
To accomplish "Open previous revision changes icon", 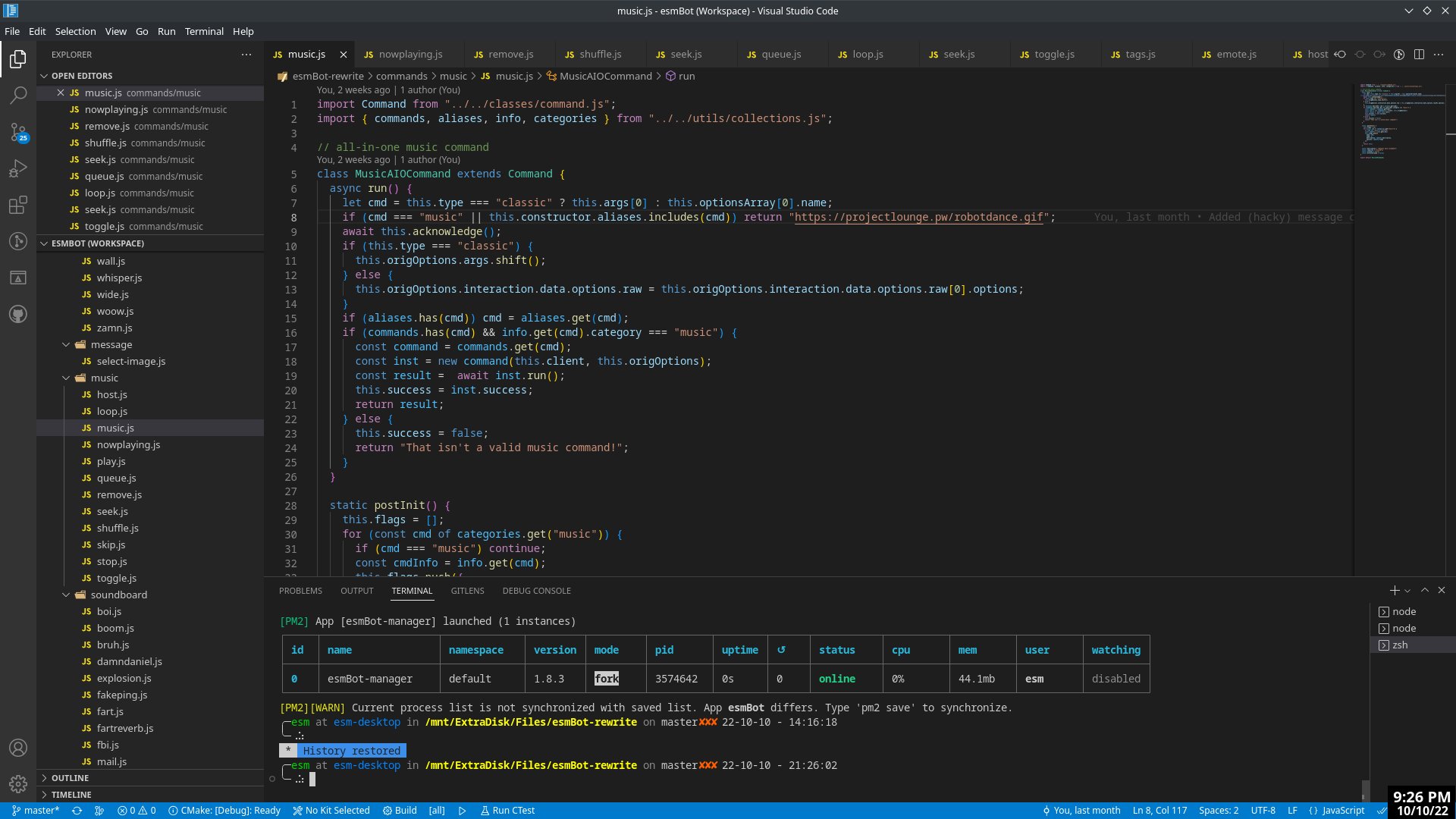I will (x=1340, y=55).
